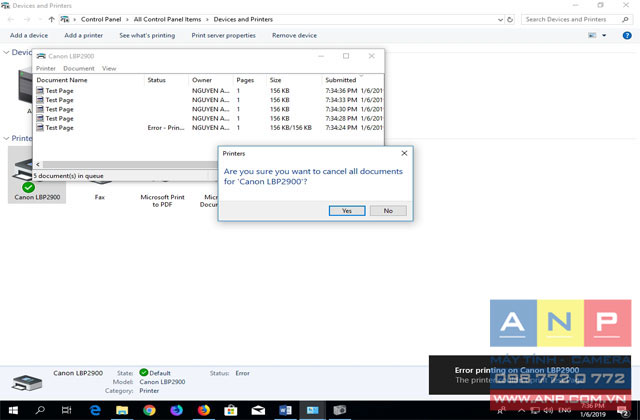Open taskbar Search

(40, 410)
